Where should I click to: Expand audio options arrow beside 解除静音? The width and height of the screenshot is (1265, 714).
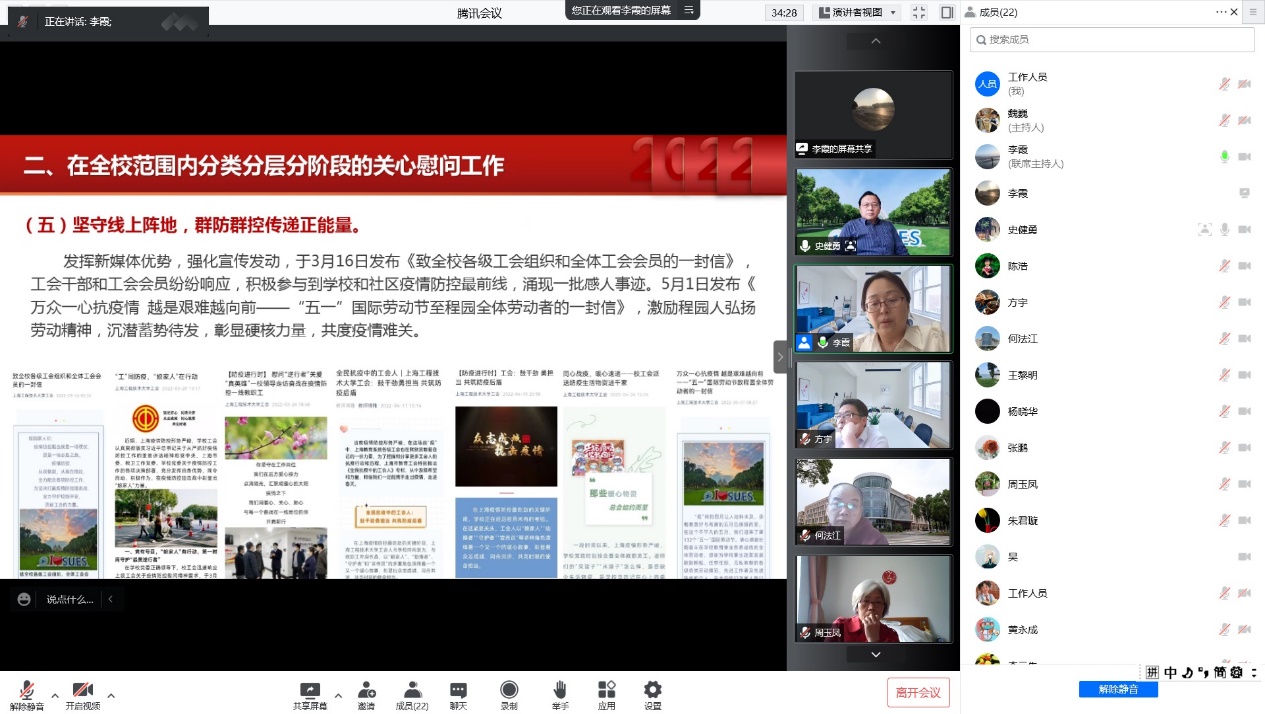pos(55,695)
